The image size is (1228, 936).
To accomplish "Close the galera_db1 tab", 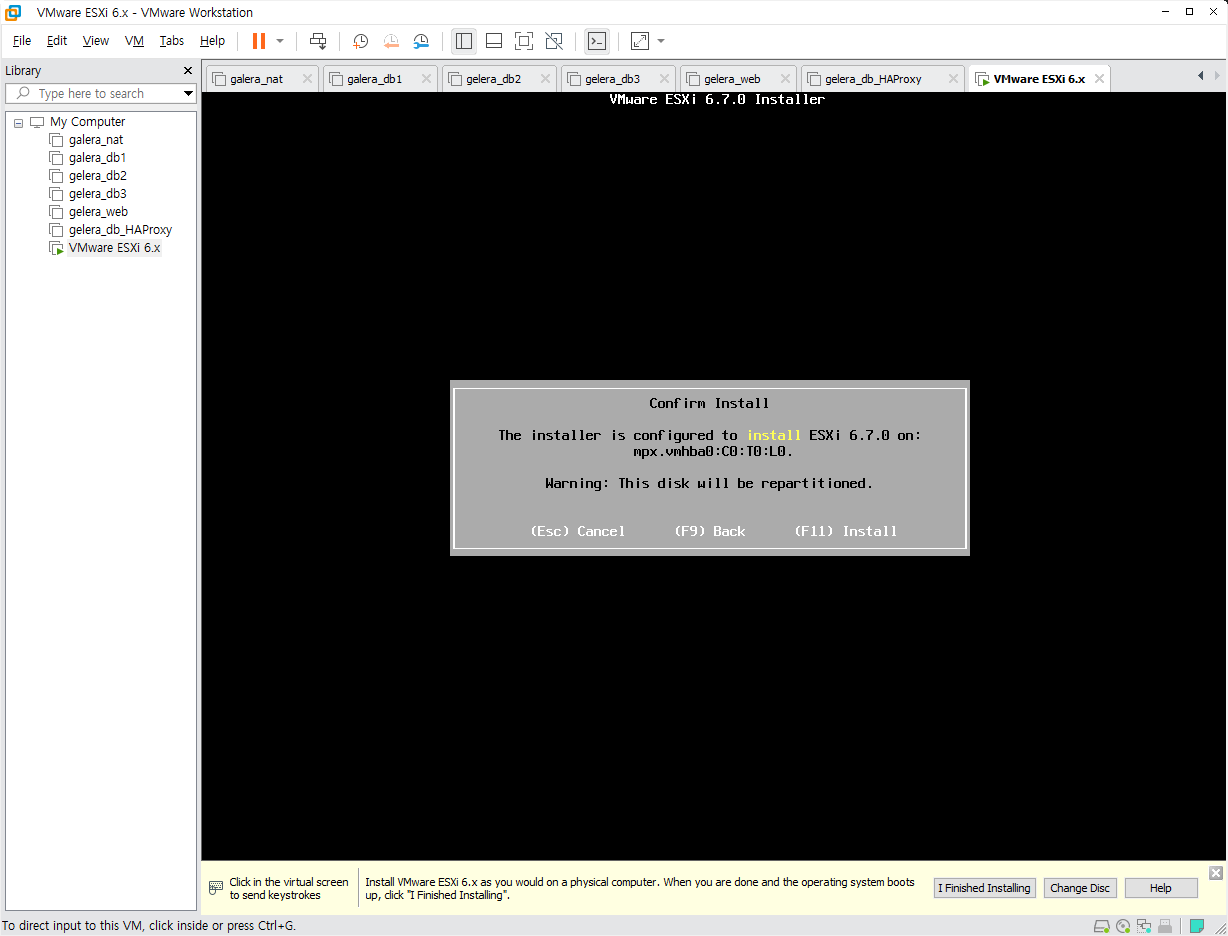I will (x=426, y=79).
